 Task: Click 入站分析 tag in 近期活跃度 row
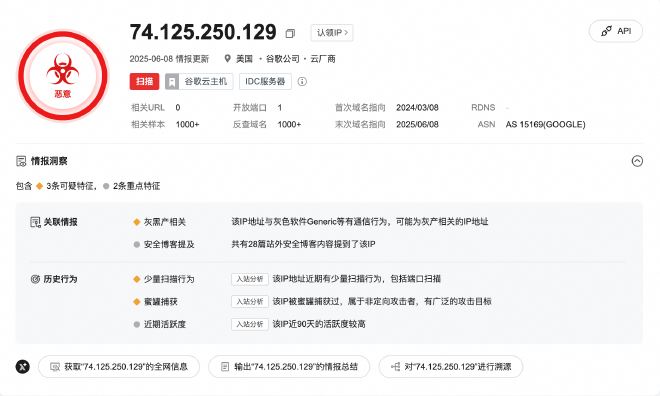(250, 324)
